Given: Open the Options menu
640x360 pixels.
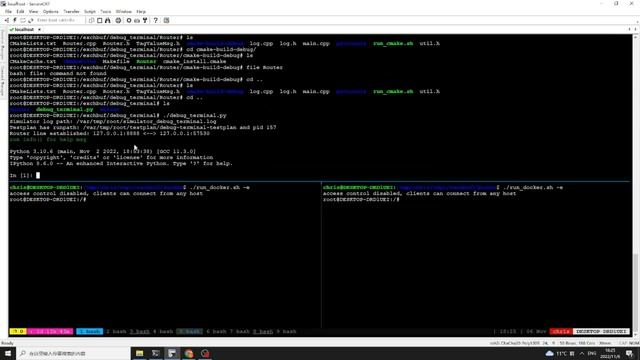Looking at the screenshot, I should click(51, 11).
